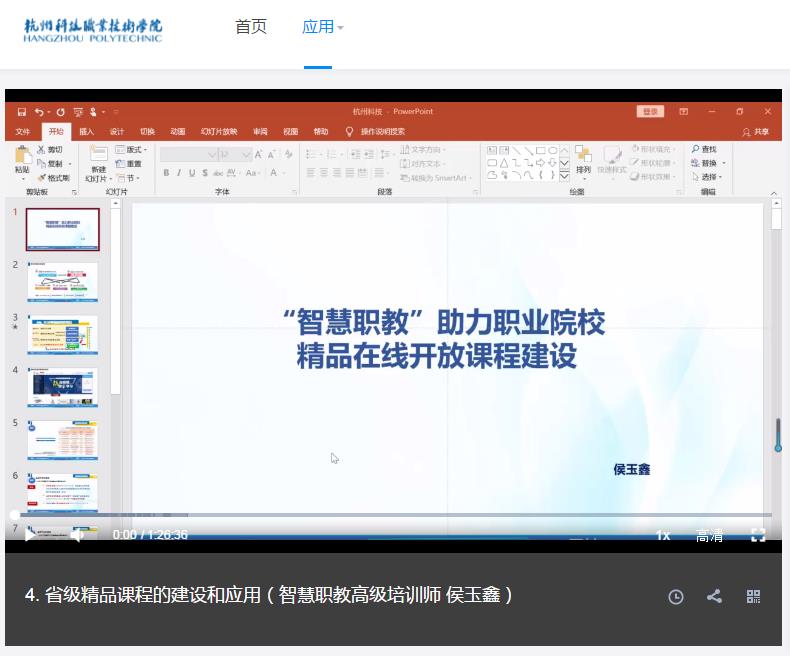Viewport: 790px width, 656px height.
Task: Play the video
Action: pos(29,535)
